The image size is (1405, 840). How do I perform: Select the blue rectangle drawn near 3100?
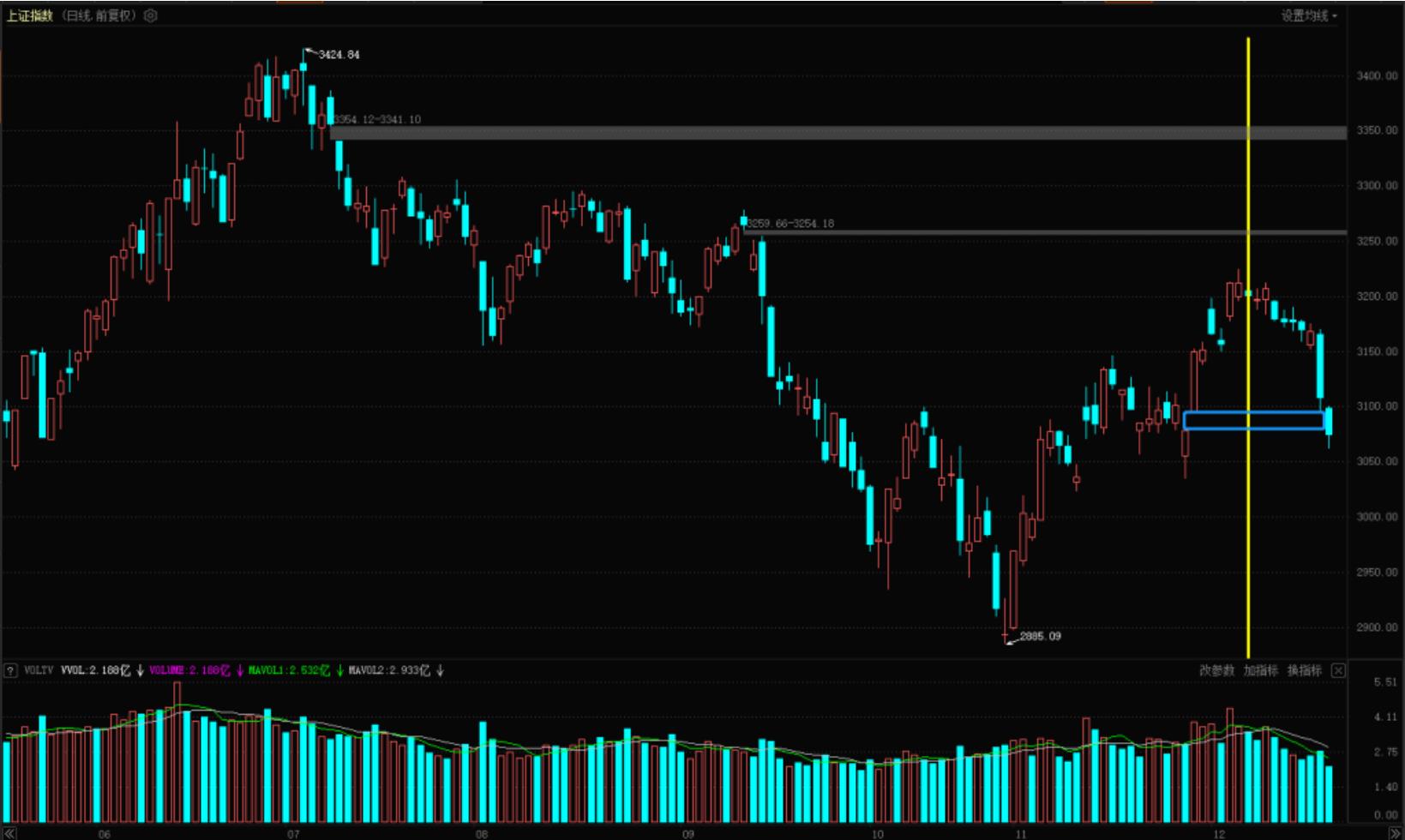click(x=1254, y=421)
